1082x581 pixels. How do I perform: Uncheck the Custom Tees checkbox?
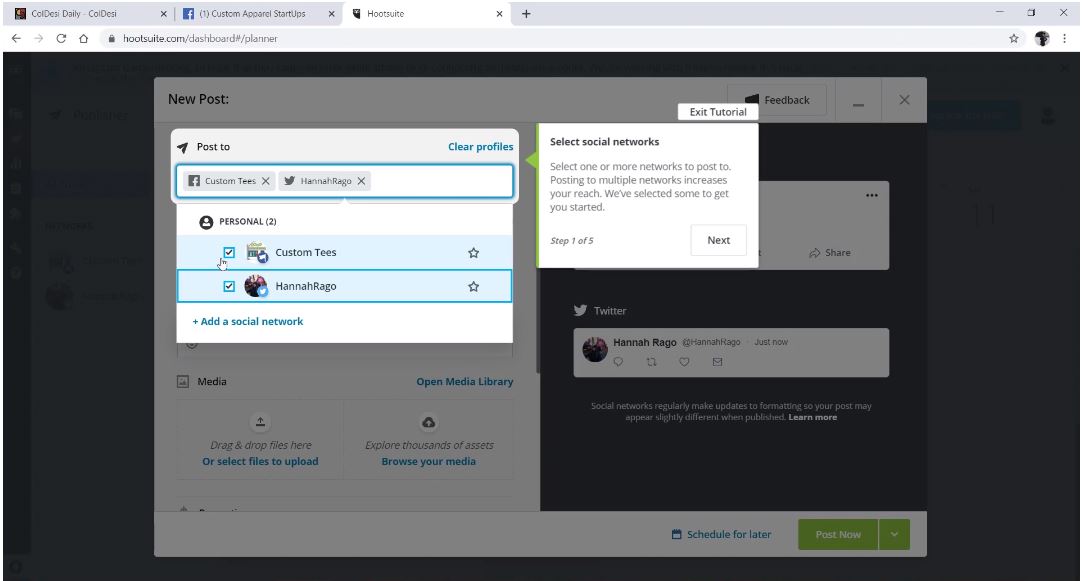point(229,253)
